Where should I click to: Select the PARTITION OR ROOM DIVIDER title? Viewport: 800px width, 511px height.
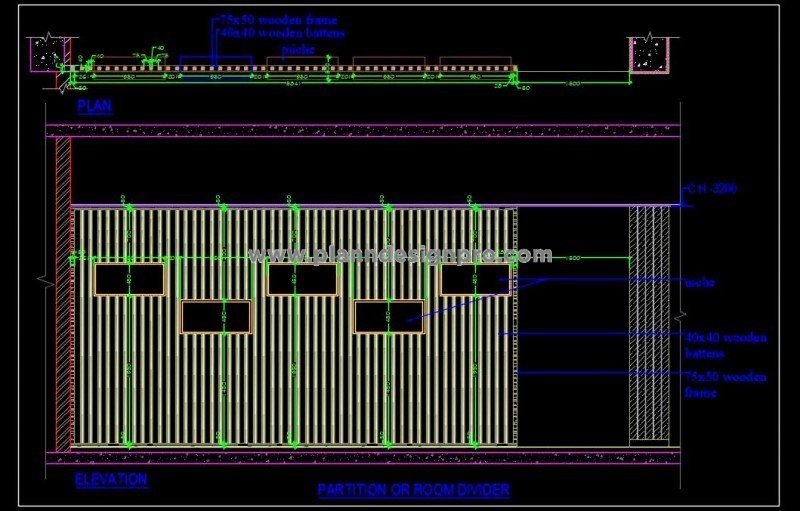click(x=413, y=490)
